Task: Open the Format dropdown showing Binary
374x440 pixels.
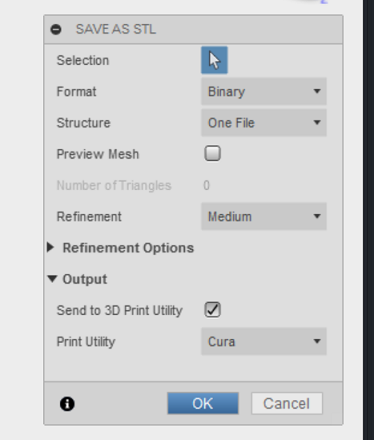Action: click(x=264, y=91)
